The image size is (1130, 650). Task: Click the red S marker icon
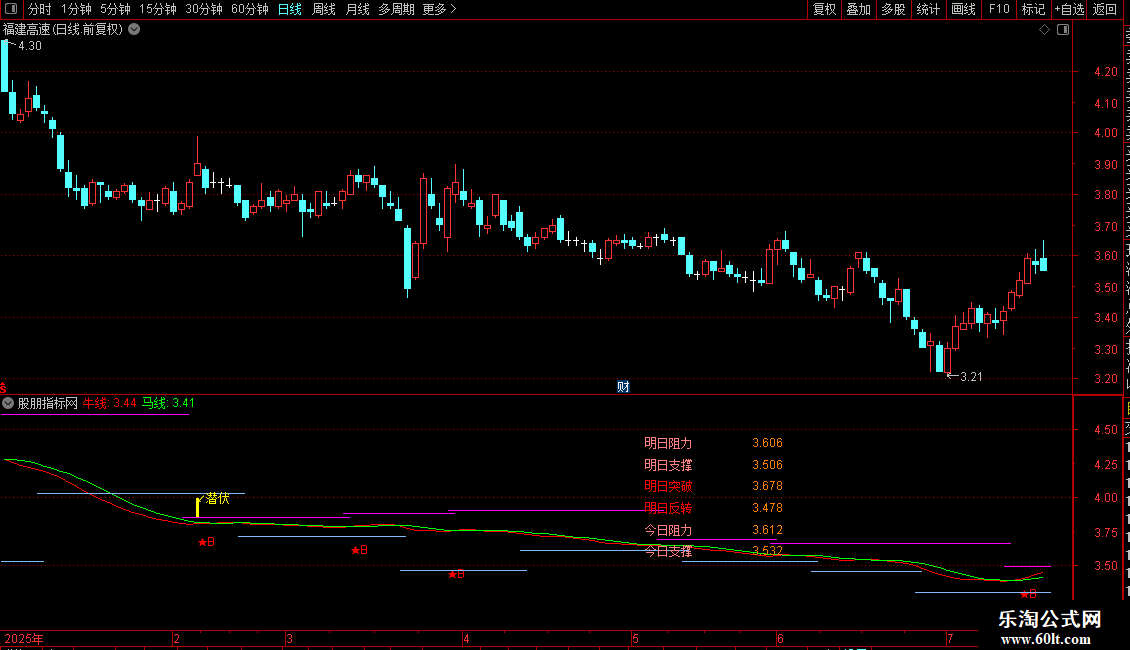pos(3,388)
